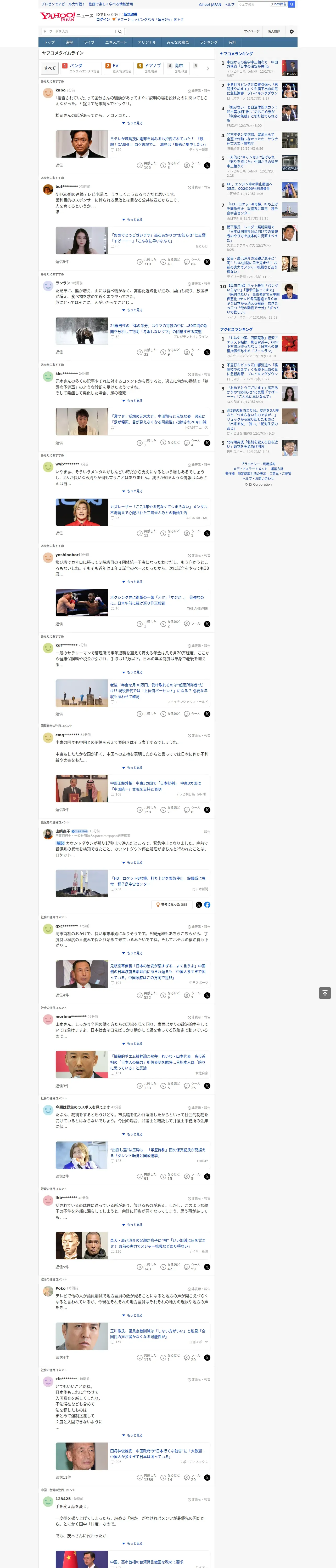Screen dimensions: 336x1568
Task: Open the rocket thumbnail under 山崎直子's comment
Action: [82, 883]
